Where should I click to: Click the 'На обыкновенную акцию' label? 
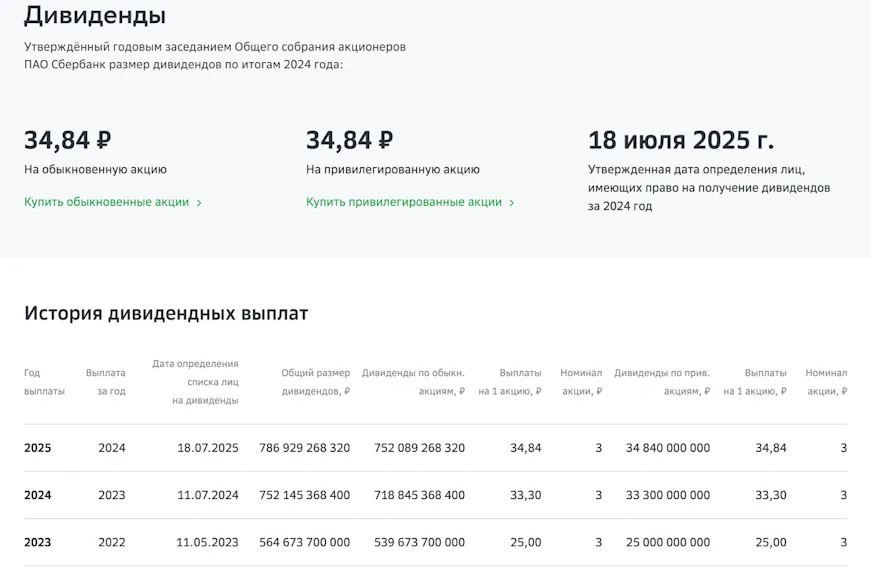[95, 169]
